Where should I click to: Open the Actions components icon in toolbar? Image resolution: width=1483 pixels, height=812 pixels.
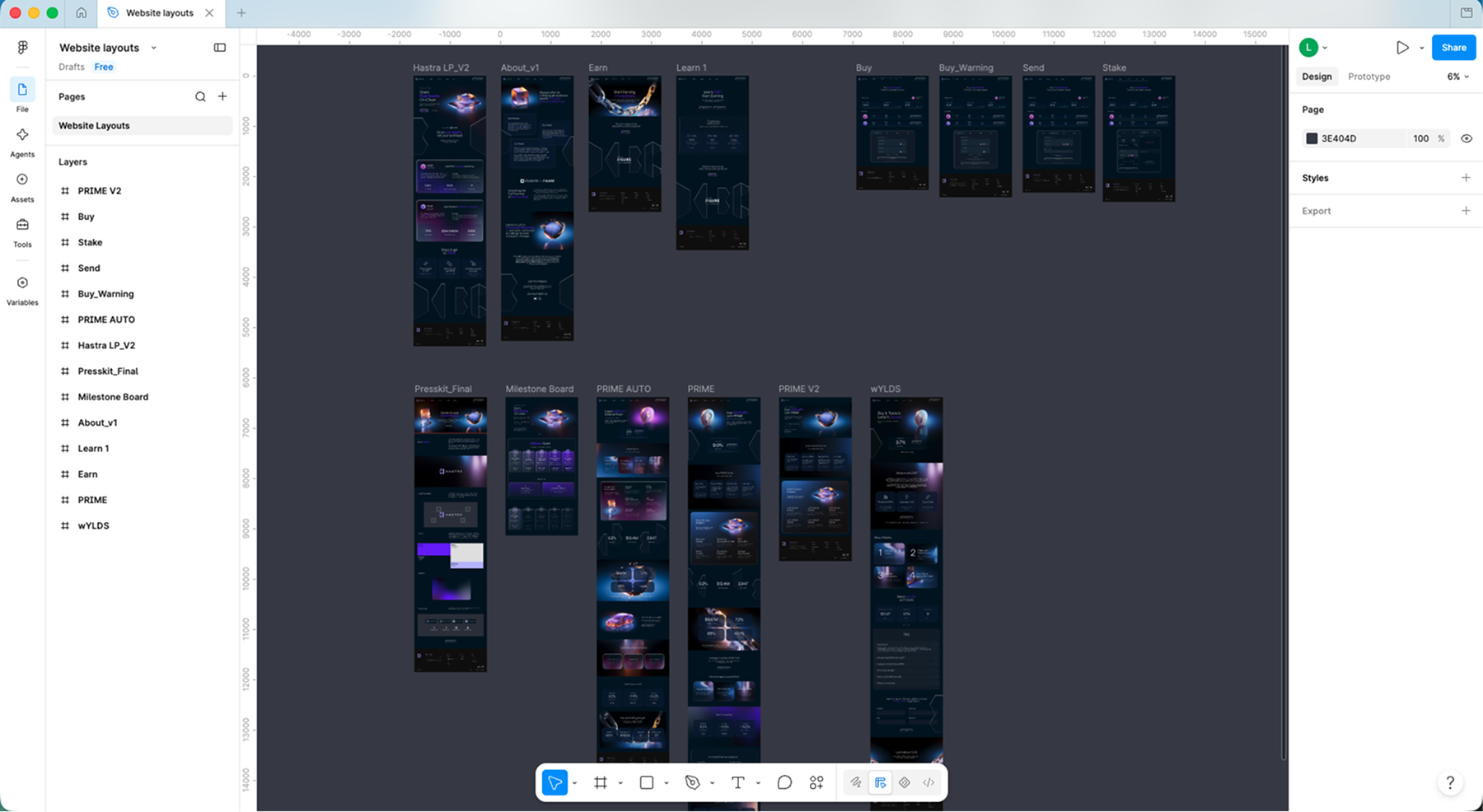tap(816, 783)
